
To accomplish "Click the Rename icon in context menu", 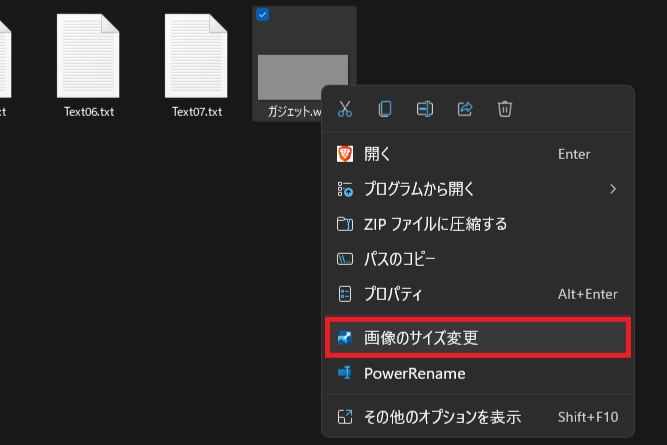I will 425,109.
